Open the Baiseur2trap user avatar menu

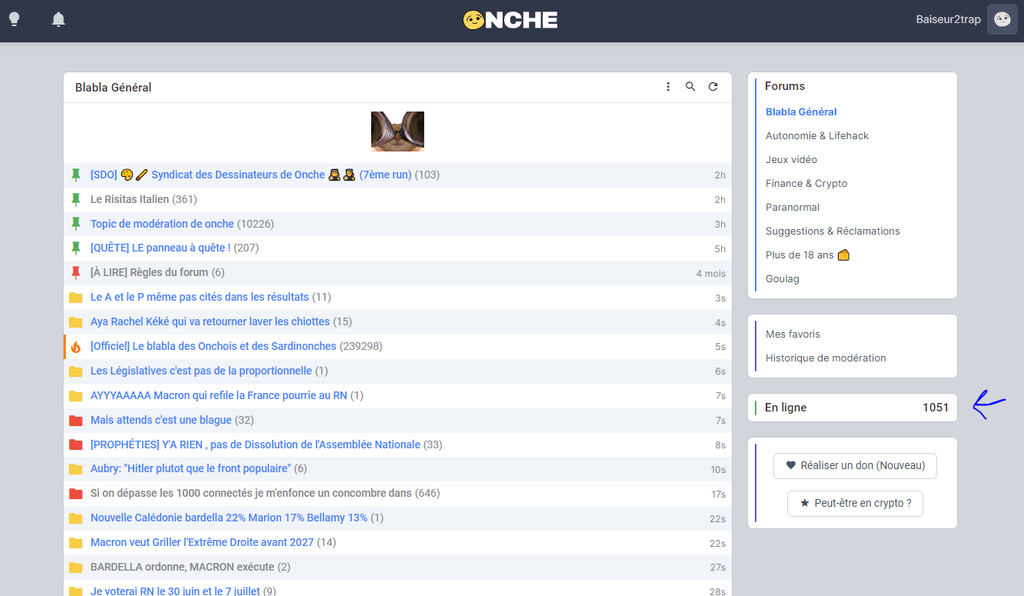(x=1002, y=20)
